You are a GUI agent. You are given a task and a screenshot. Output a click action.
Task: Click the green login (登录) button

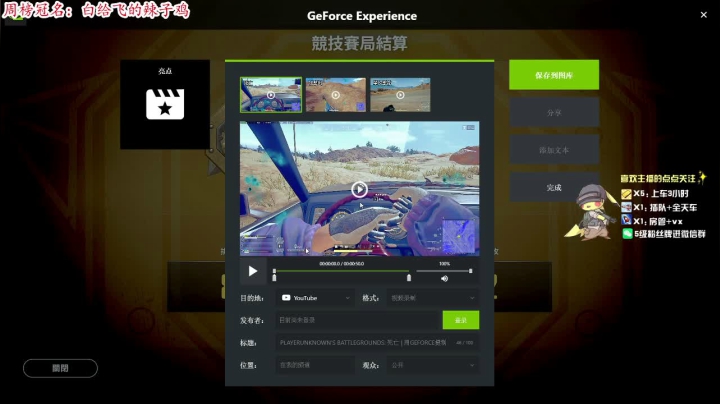[x=461, y=320]
